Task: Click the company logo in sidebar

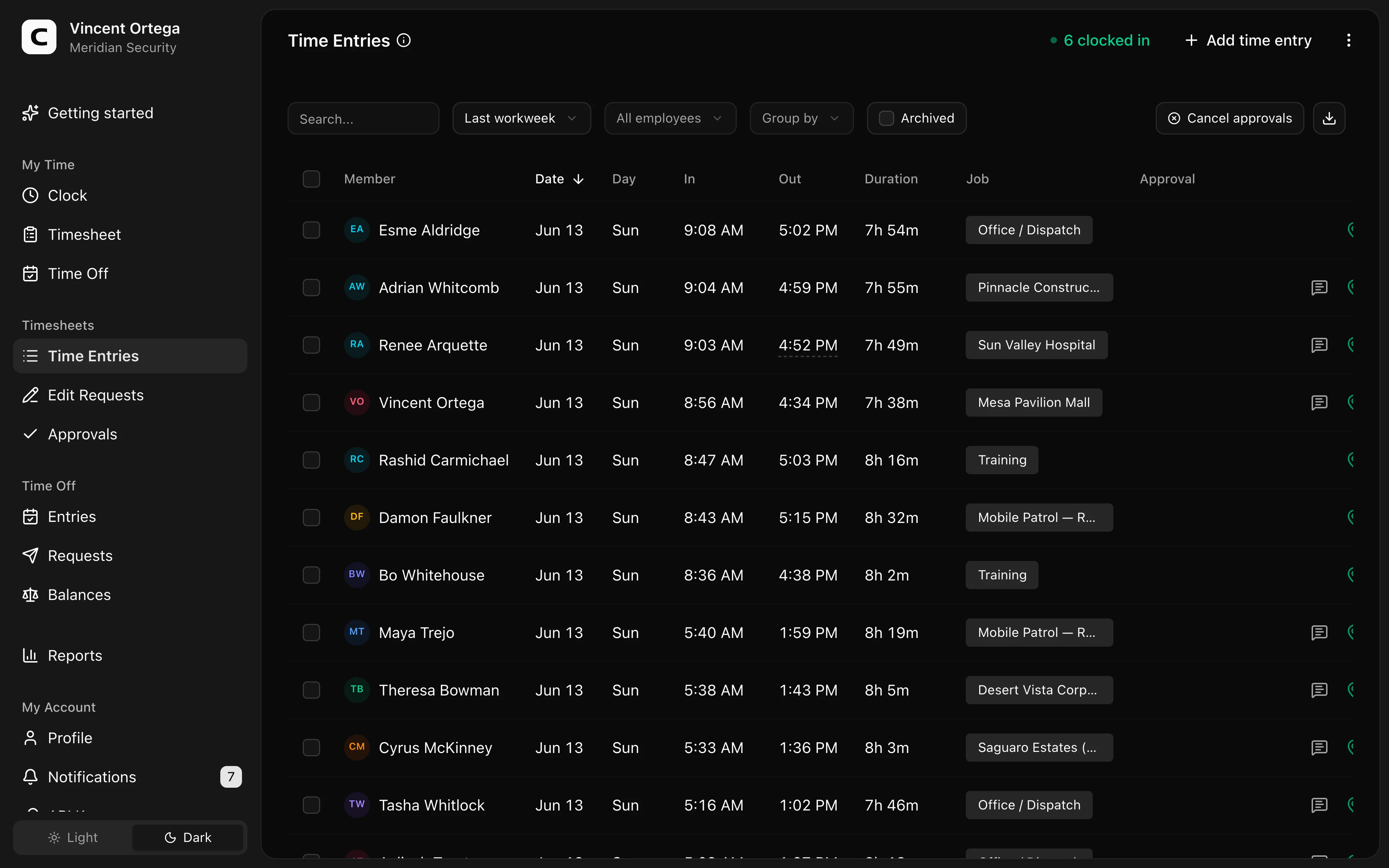Action: (x=39, y=37)
